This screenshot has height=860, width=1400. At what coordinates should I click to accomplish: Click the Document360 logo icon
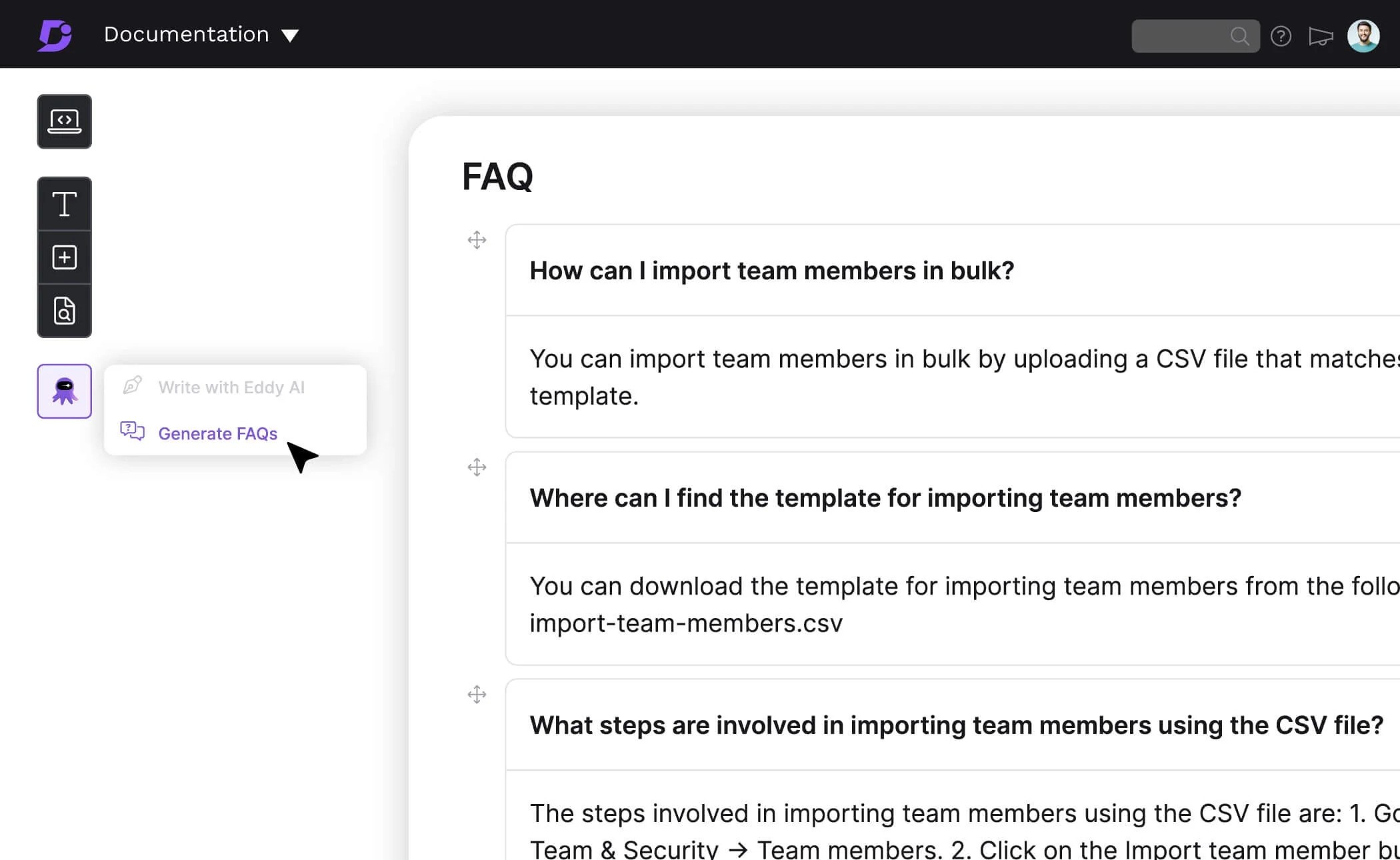coord(55,35)
